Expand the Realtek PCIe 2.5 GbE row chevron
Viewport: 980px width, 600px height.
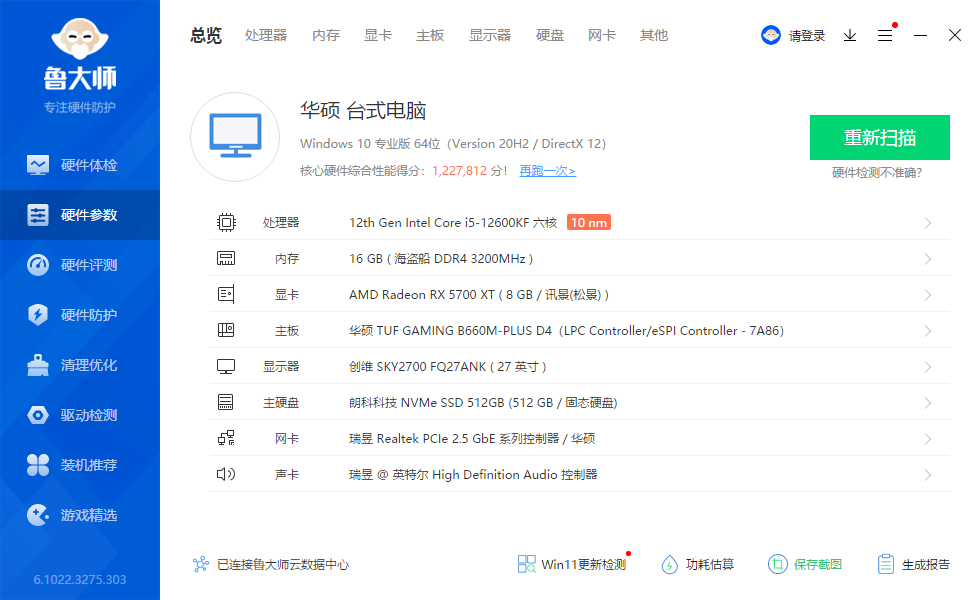[928, 439]
